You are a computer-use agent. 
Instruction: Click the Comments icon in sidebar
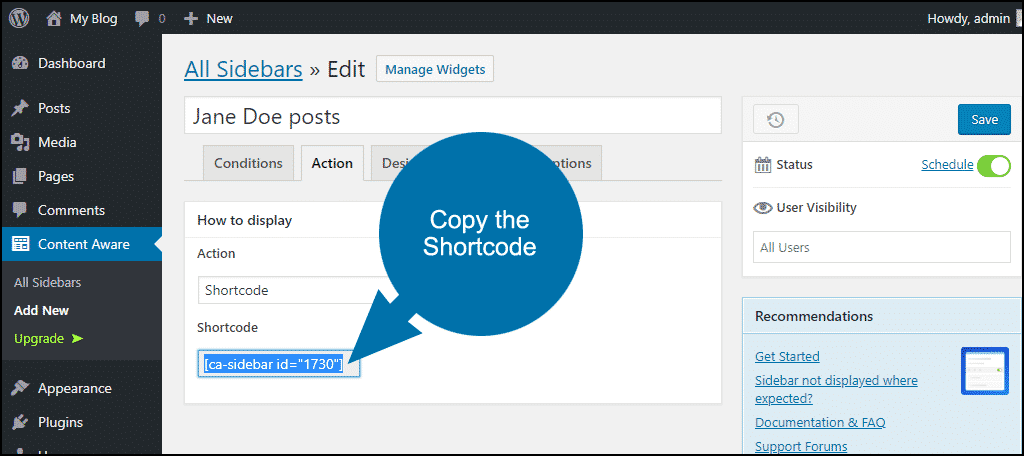[x=20, y=210]
